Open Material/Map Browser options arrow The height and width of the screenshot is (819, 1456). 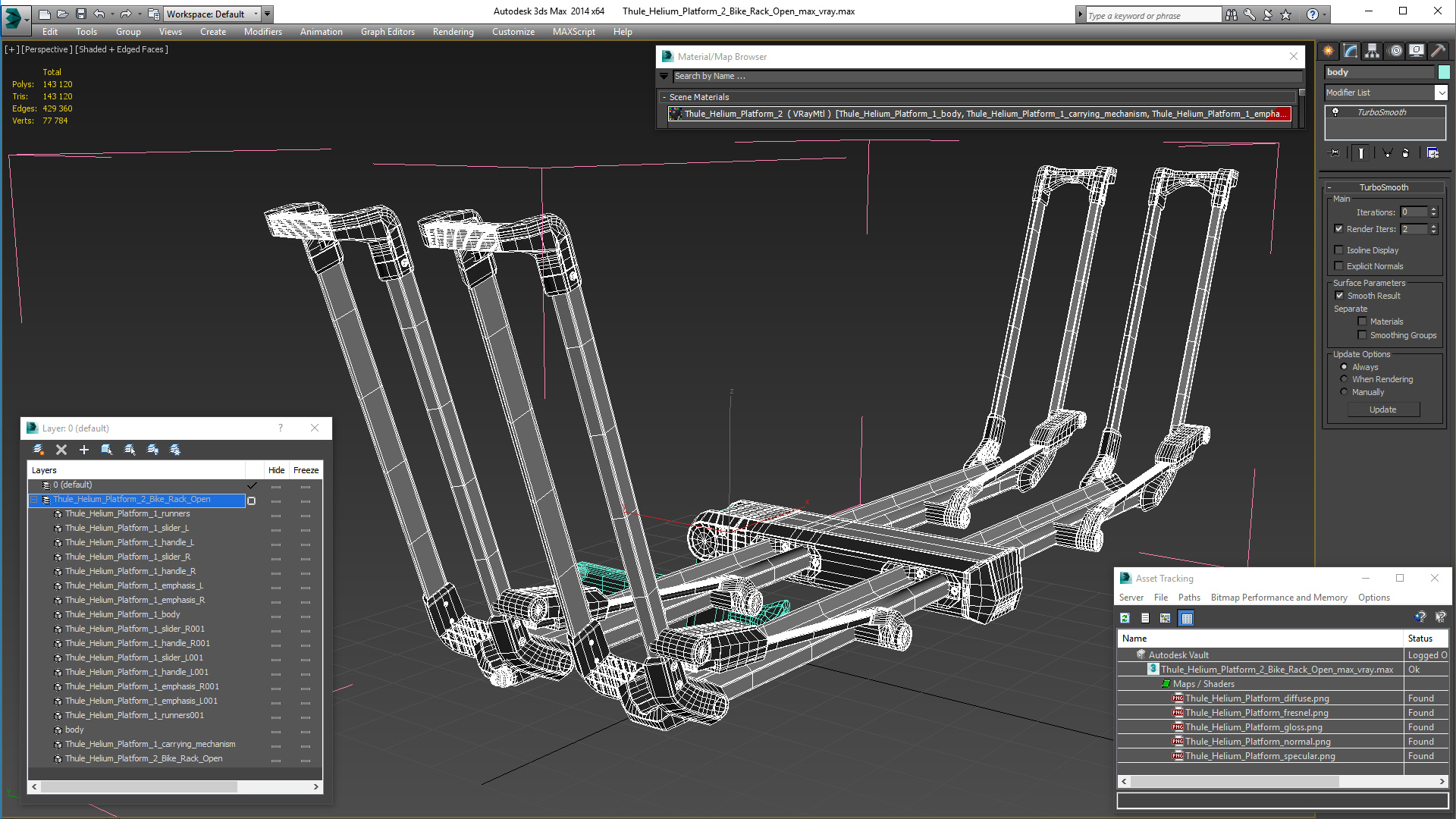[x=664, y=76]
